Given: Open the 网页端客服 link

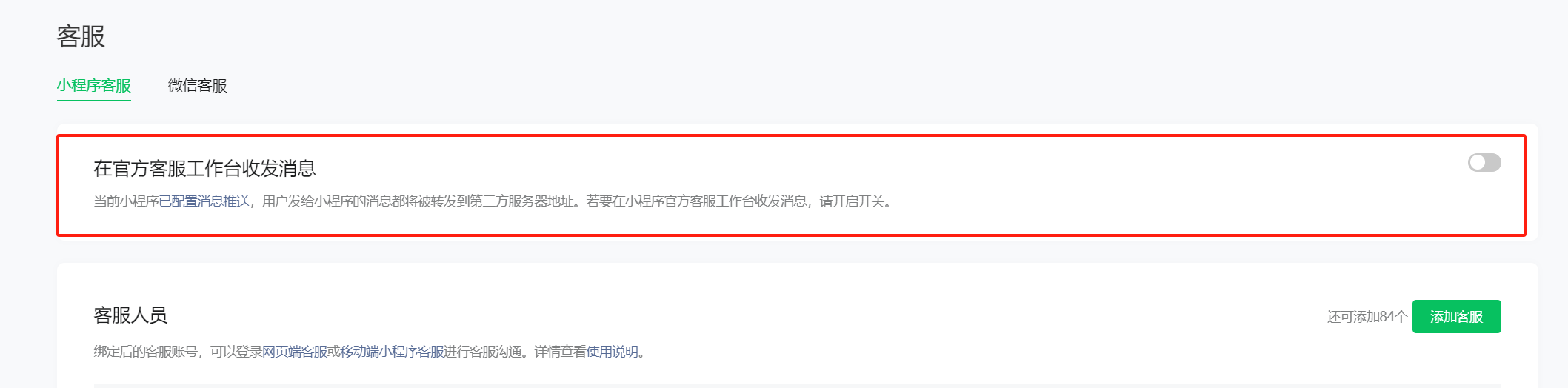Looking at the screenshot, I should (x=295, y=352).
